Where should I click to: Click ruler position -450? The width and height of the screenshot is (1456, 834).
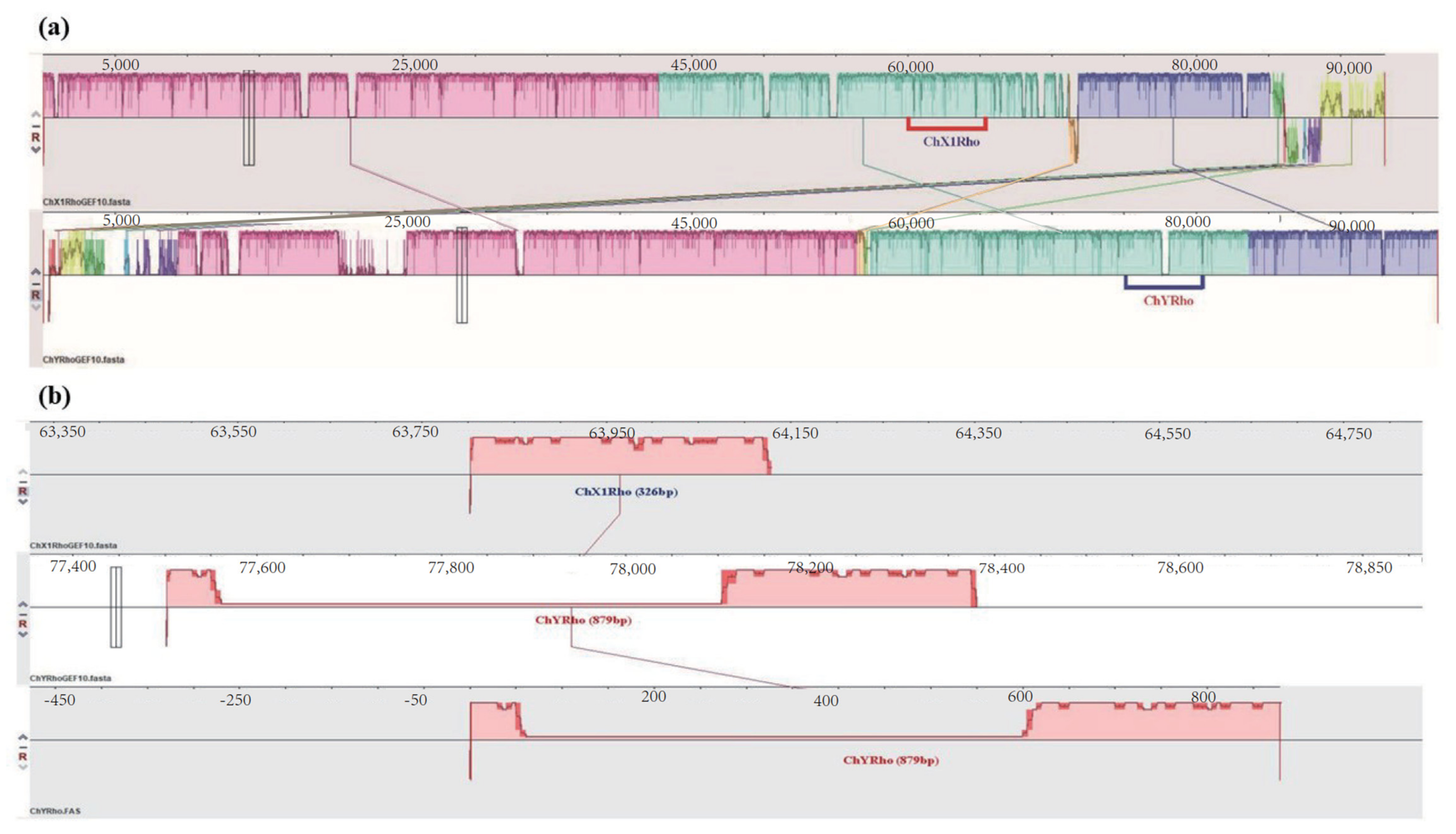coord(60,700)
